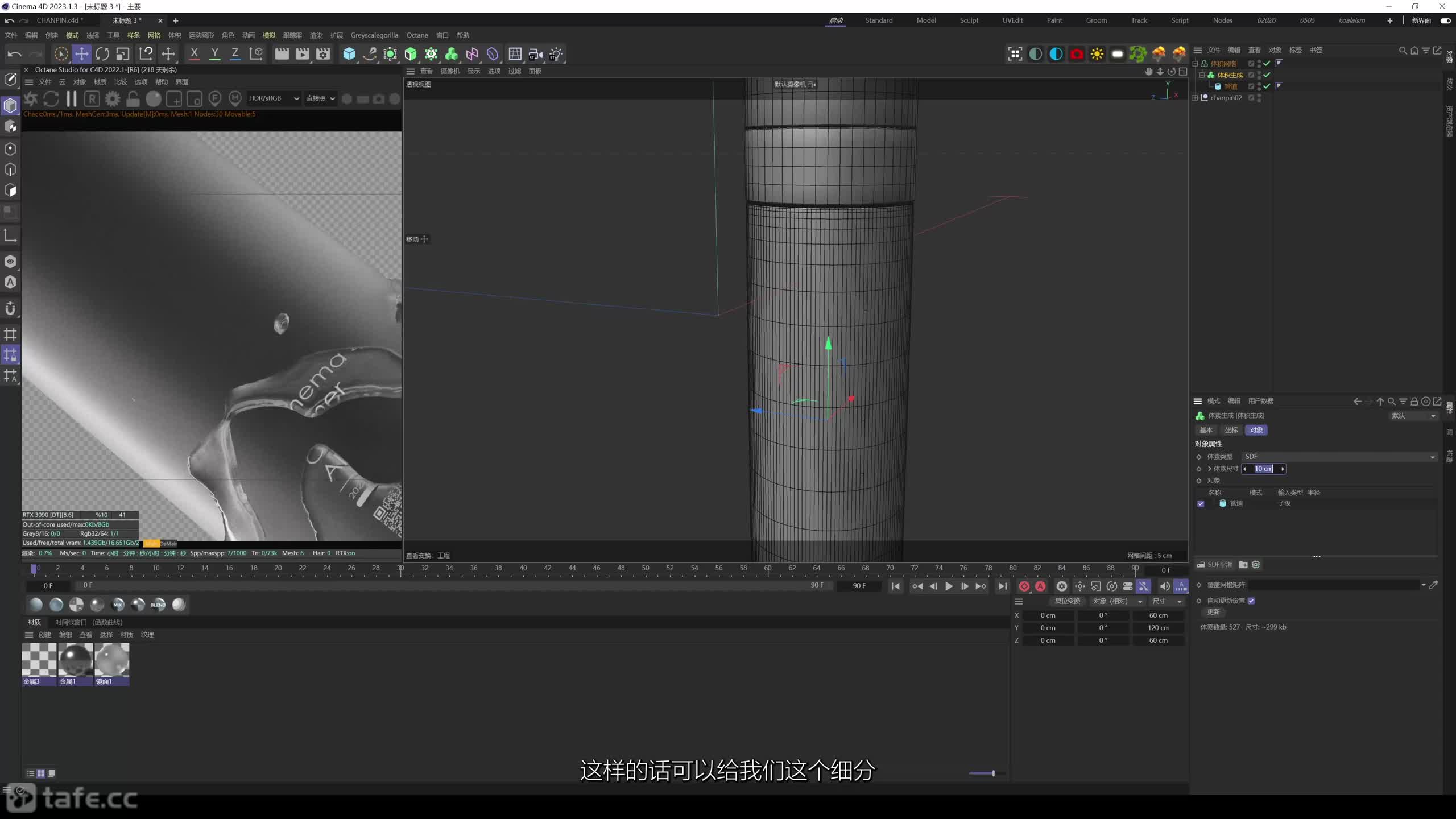Click the SDF平滑 button

[x=1214, y=565]
